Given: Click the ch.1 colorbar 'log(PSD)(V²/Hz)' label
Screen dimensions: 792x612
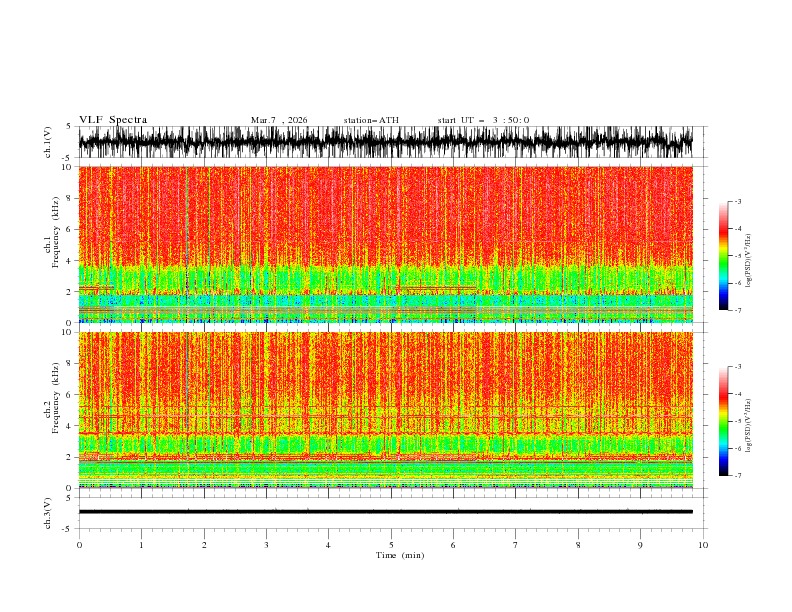Looking at the screenshot, I should coord(748,261).
